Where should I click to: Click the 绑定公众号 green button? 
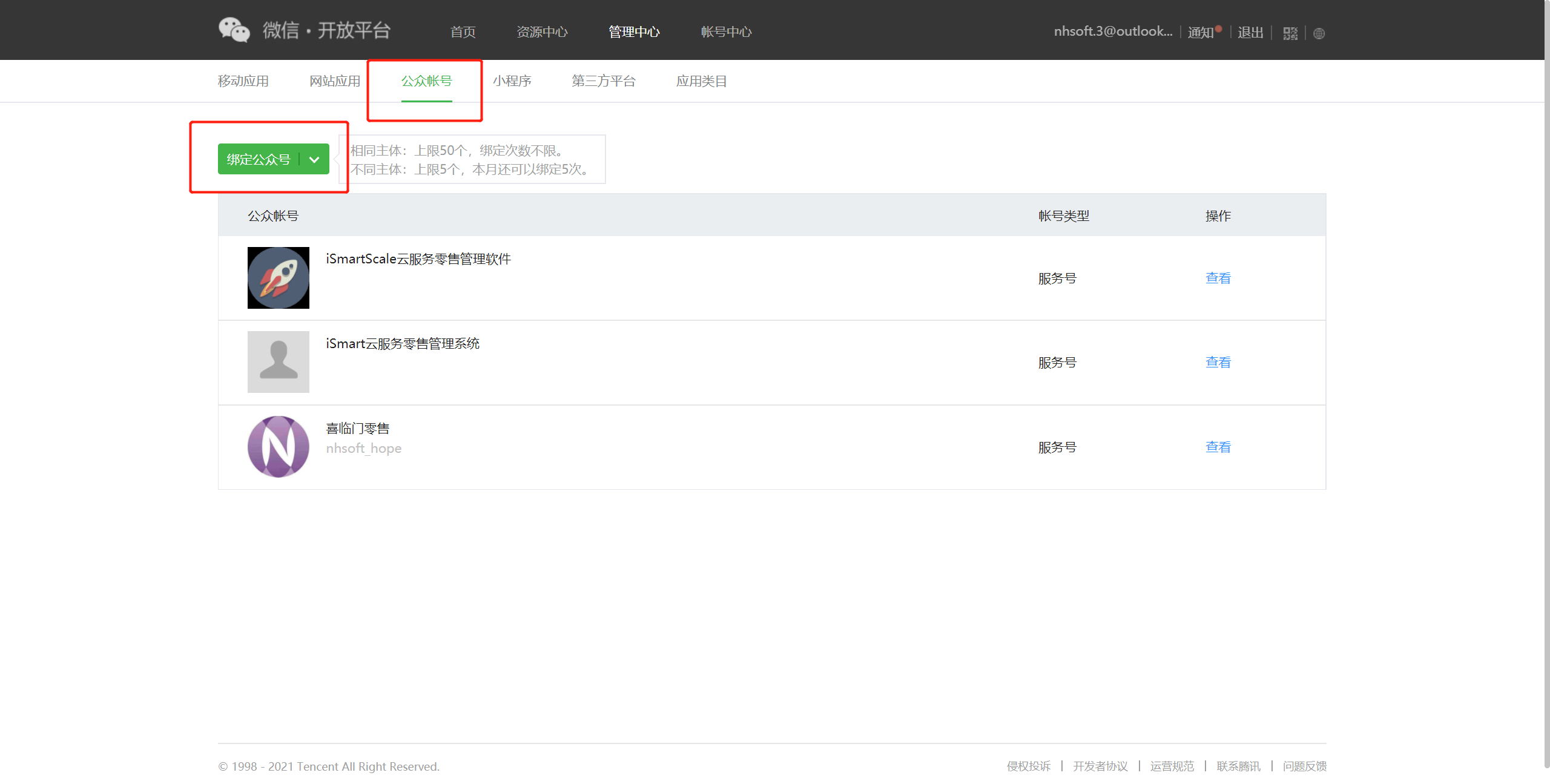[x=259, y=159]
